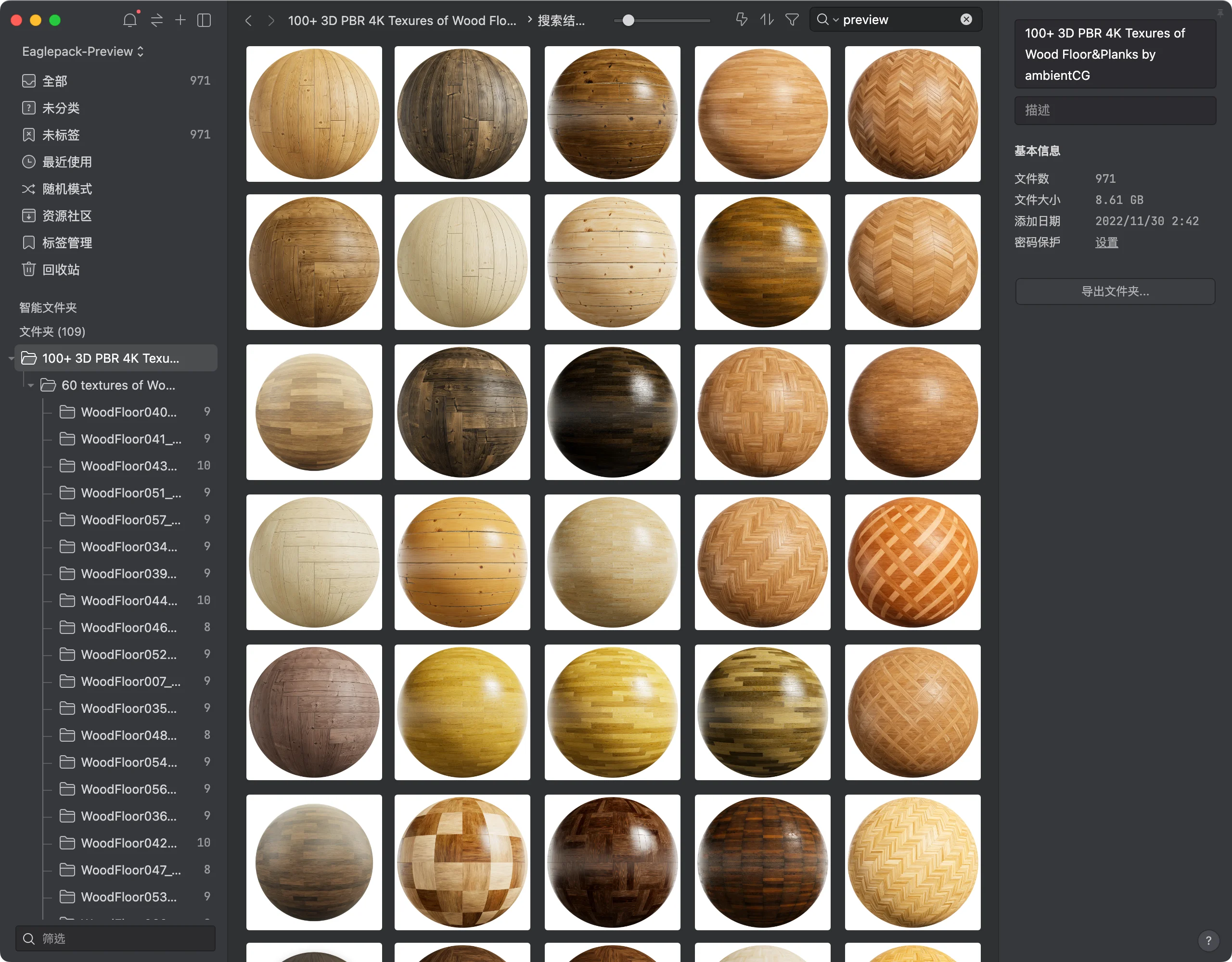The image size is (1232, 962).
Task: Click the preview search field
Action: (896, 20)
